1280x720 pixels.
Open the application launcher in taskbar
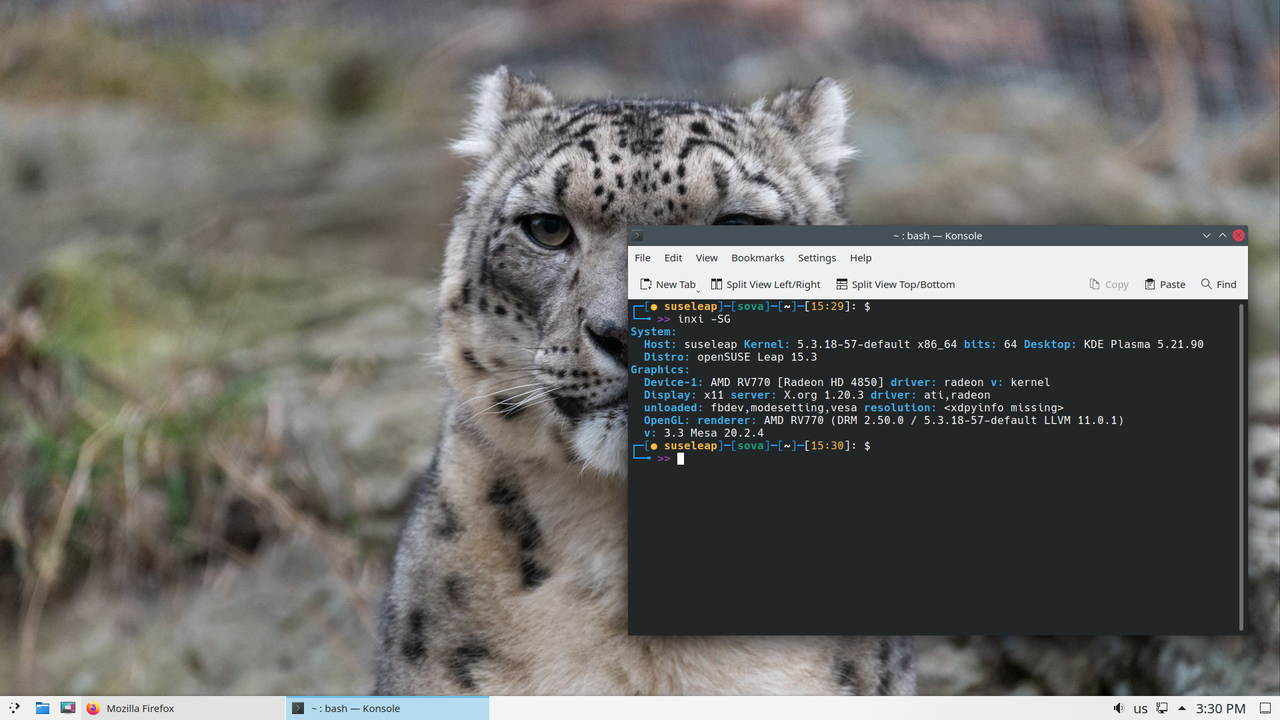tap(14, 708)
